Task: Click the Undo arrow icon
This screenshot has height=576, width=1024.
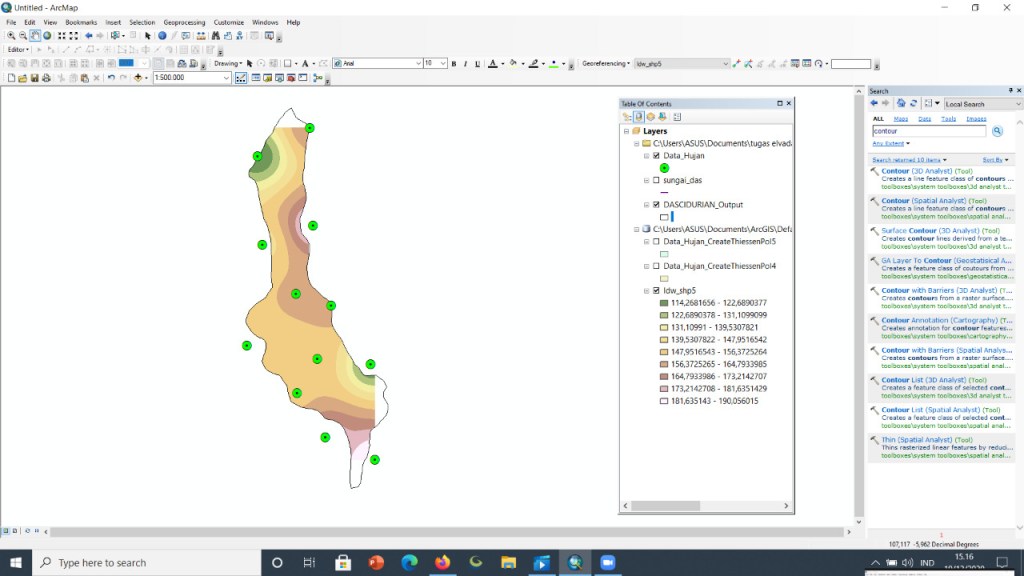Action: (111, 78)
